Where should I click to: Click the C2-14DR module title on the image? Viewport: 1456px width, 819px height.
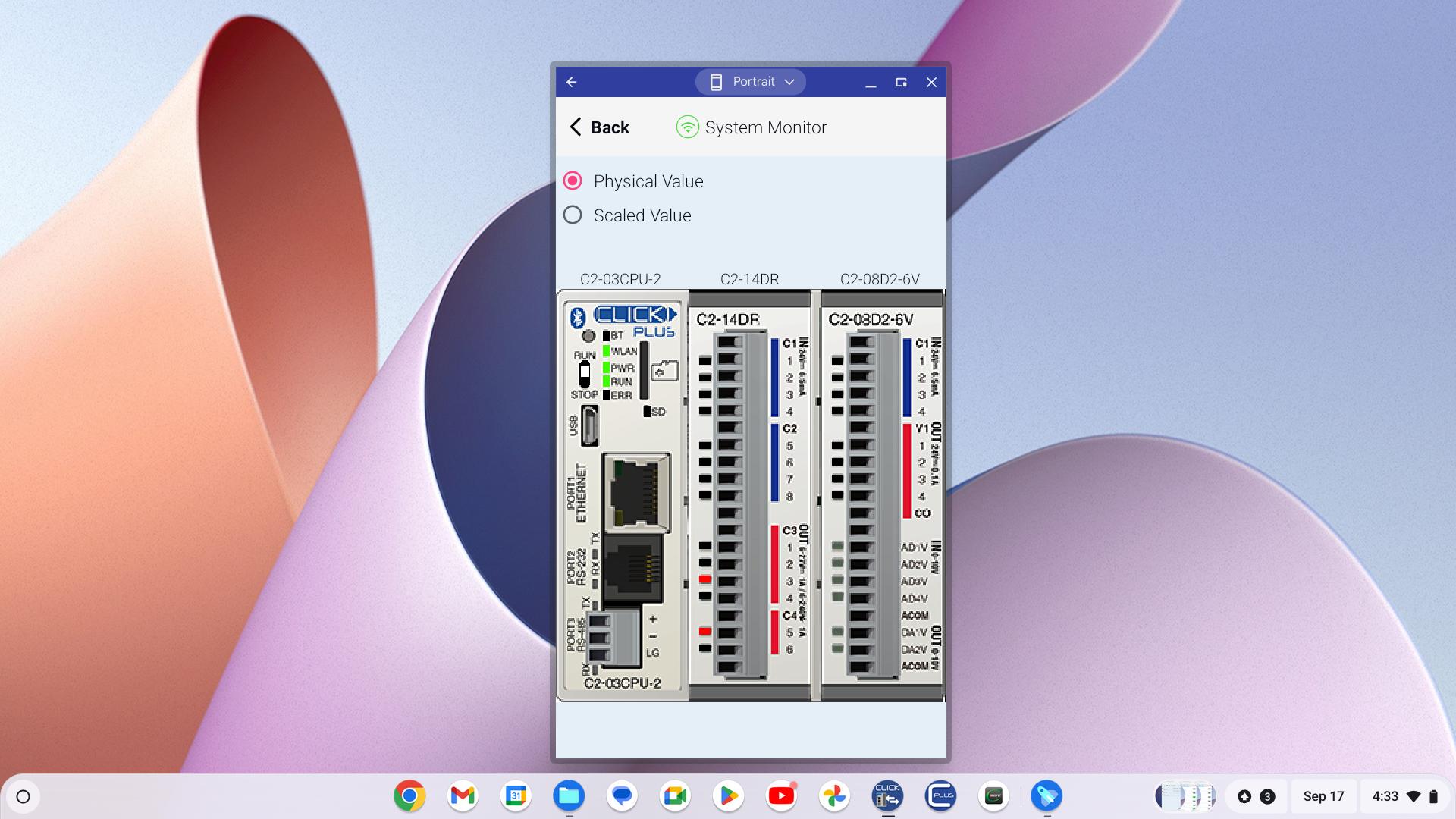click(x=728, y=319)
